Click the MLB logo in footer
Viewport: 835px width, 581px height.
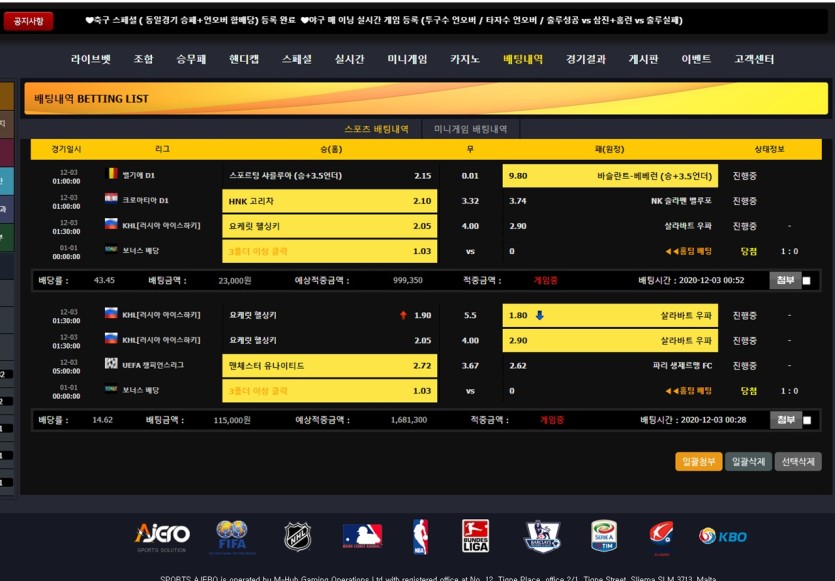point(362,536)
